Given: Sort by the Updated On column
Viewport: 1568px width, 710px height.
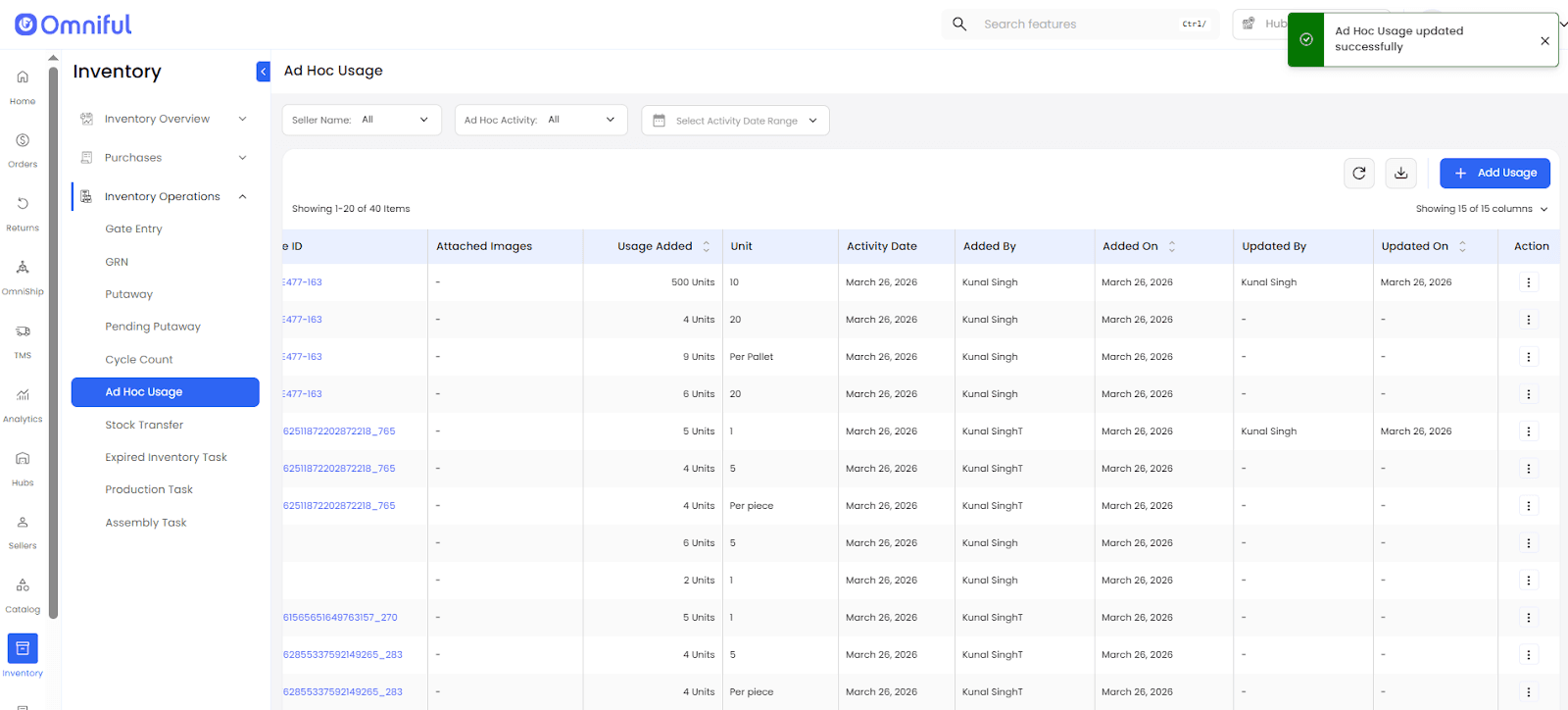Looking at the screenshot, I should click(1462, 246).
